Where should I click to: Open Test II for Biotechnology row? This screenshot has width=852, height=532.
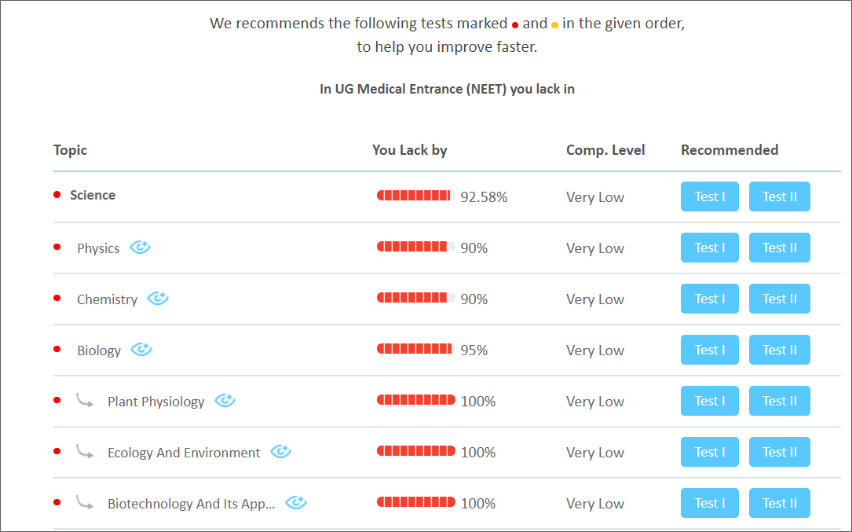point(779,503)
